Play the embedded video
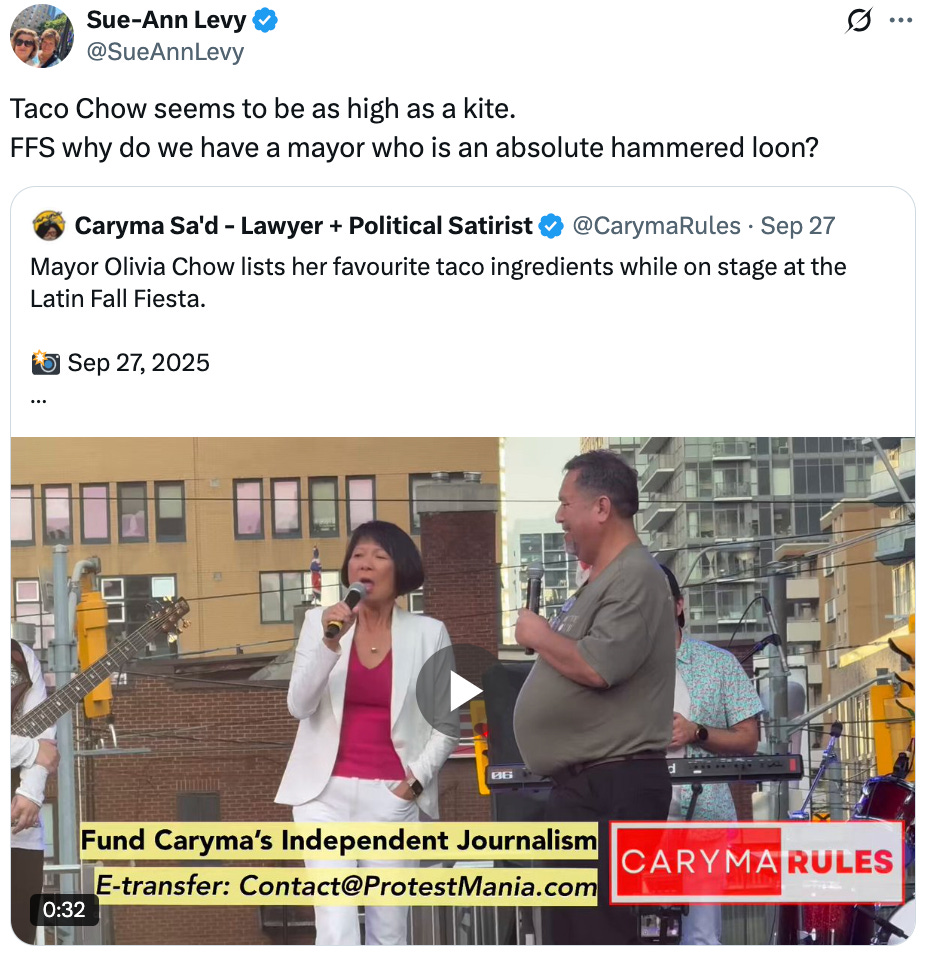Viewport: 934px width, 965px height. 462,691
